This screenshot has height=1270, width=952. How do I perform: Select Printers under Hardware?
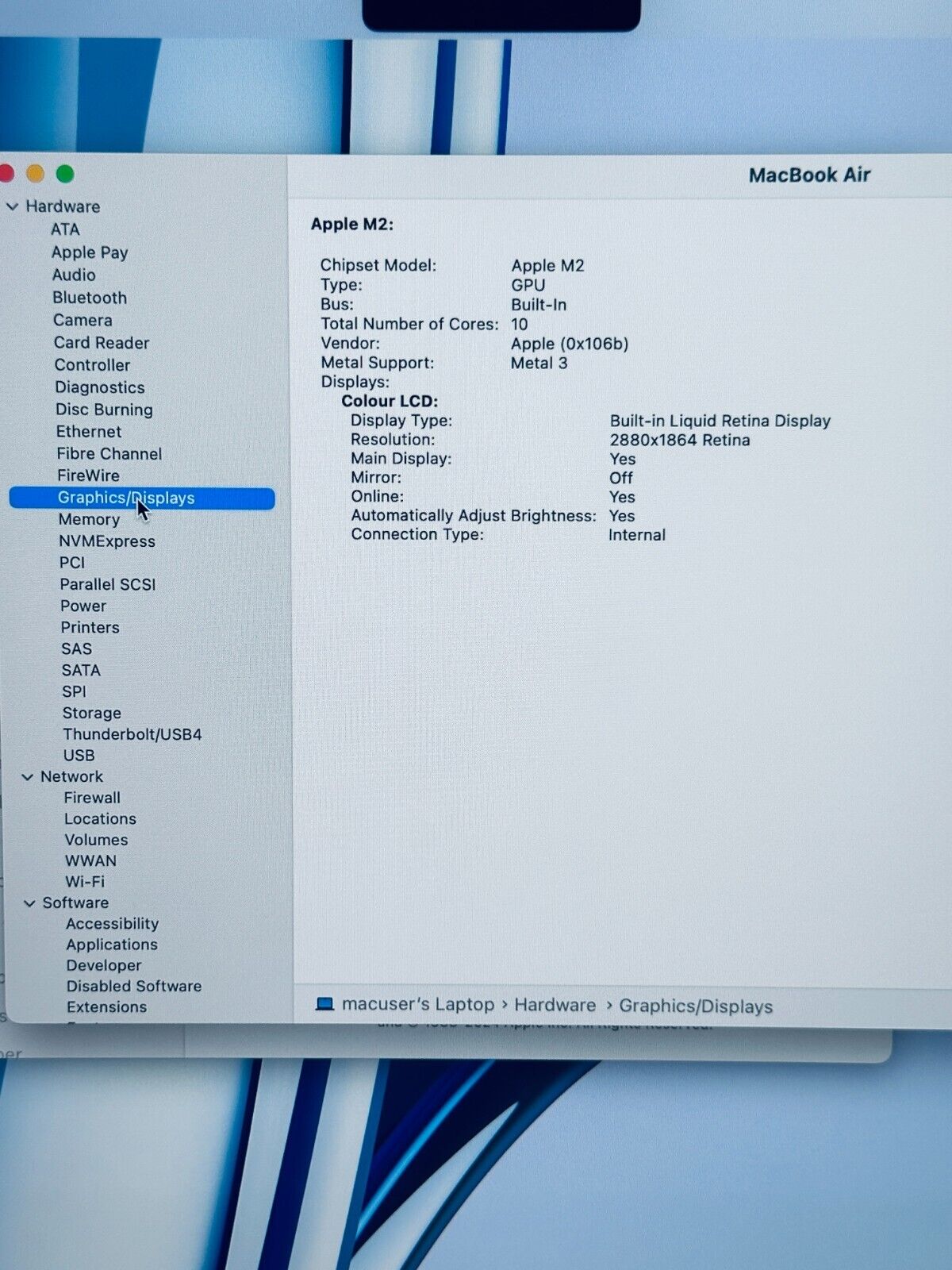pyautogui.click(x=90, y=627)
